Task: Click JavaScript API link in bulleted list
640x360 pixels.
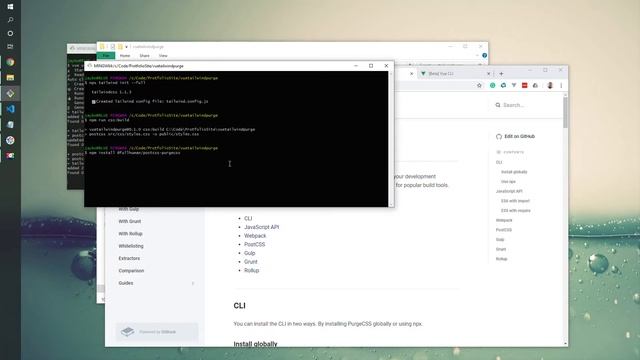Action: [262, 227]
